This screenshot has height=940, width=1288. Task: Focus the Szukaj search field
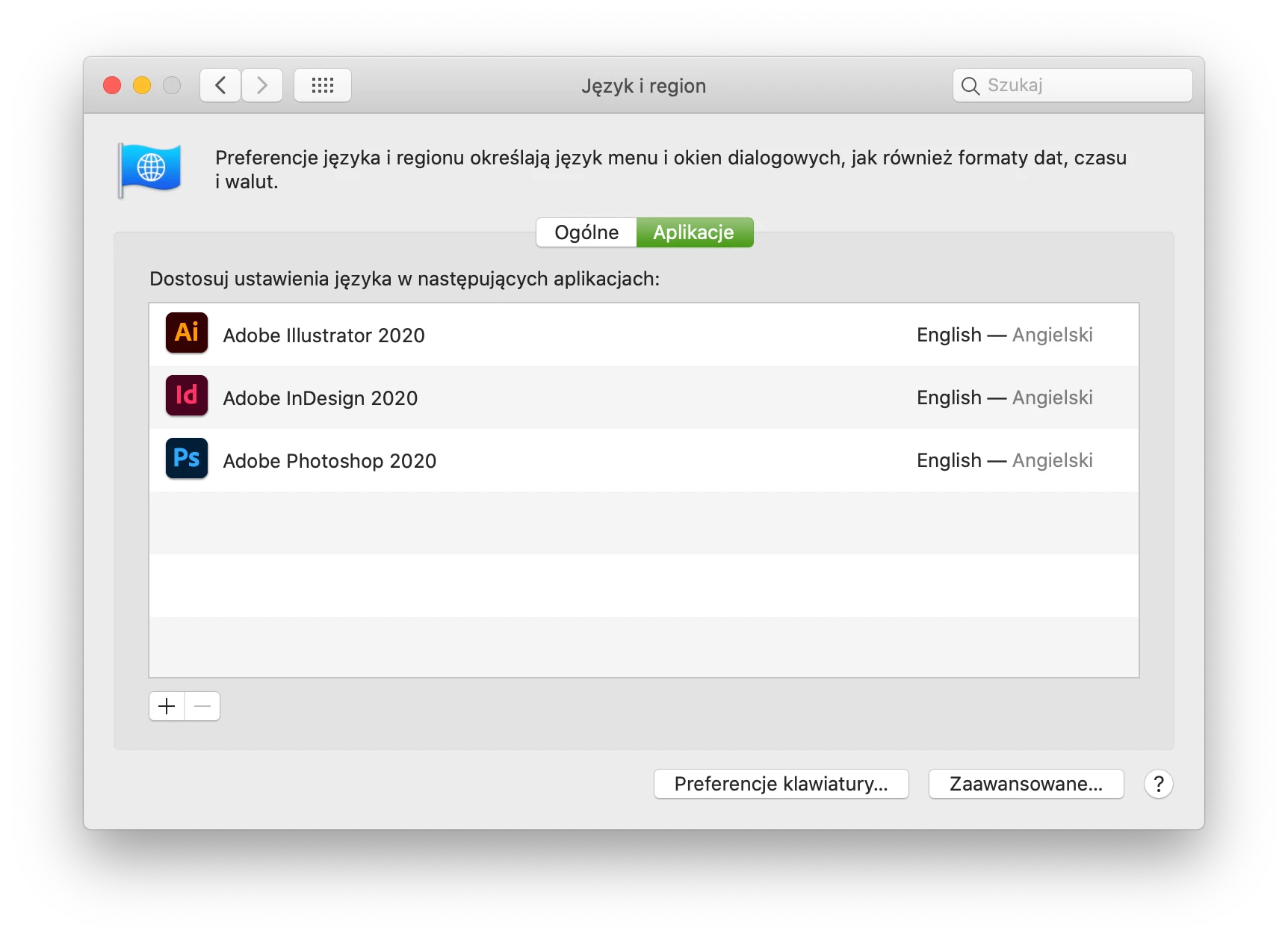click(1073, 85)
